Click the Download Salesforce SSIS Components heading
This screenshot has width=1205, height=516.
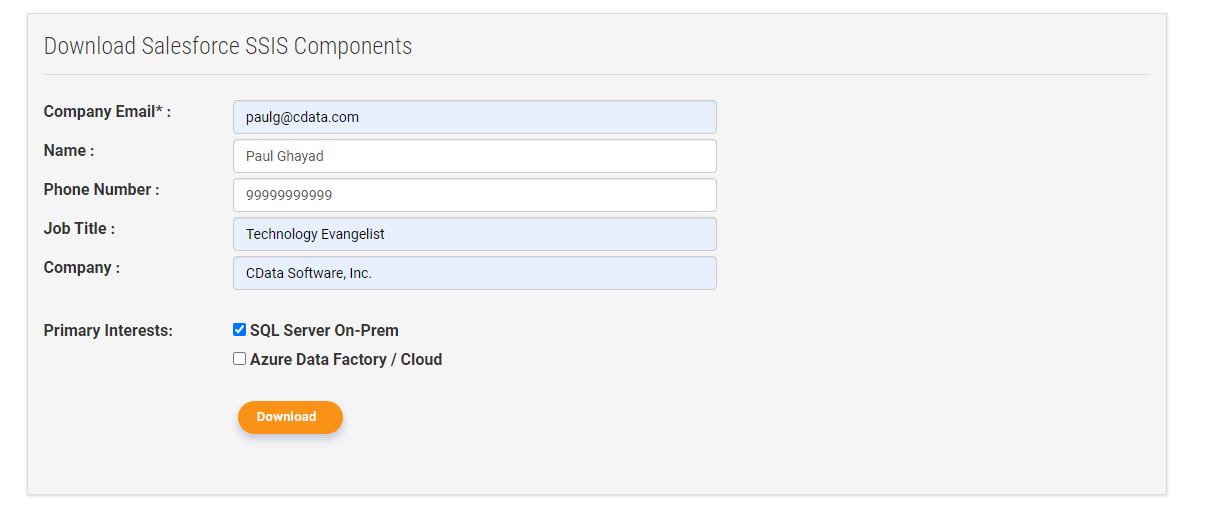pos(228,46)
